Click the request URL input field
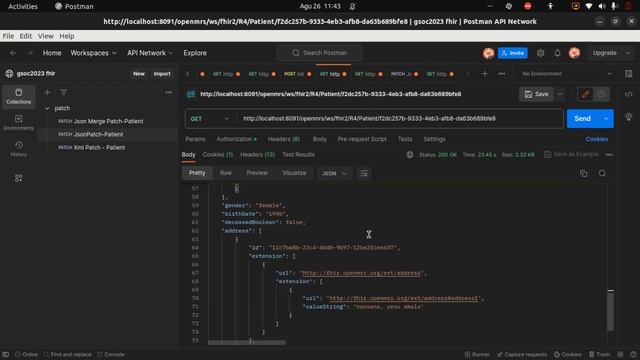This screenshot has width=640, height=360. [x=400, y=119]
